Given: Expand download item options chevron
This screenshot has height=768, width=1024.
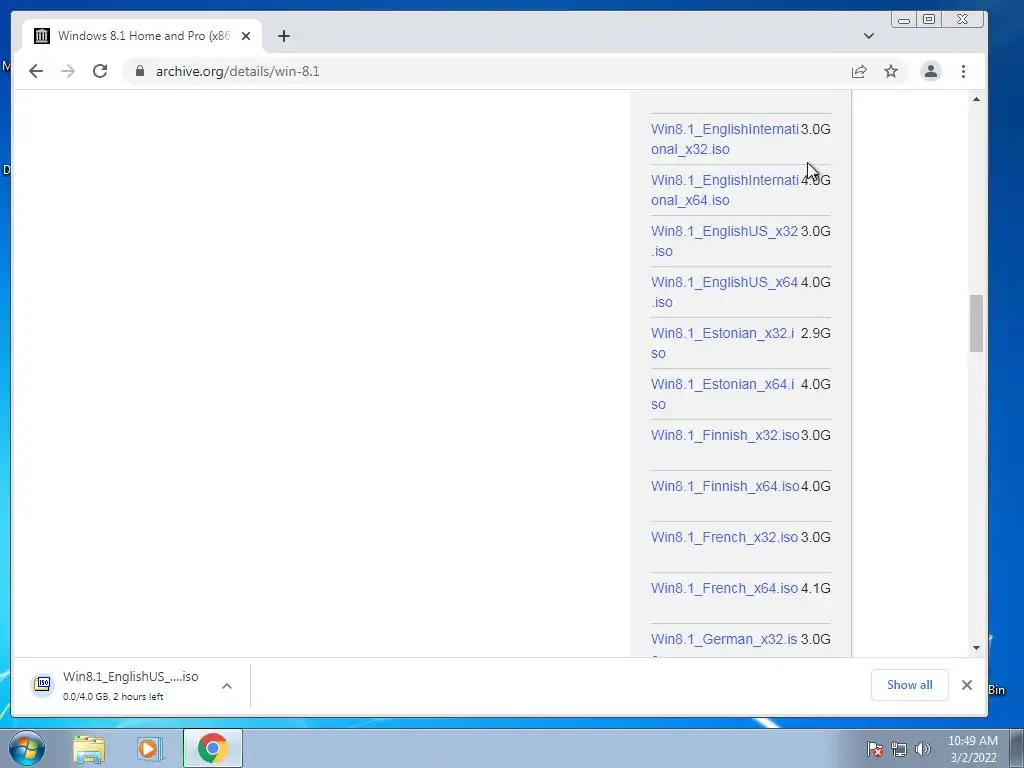Looking at the screenshot, I should click(x=227, y=686).
